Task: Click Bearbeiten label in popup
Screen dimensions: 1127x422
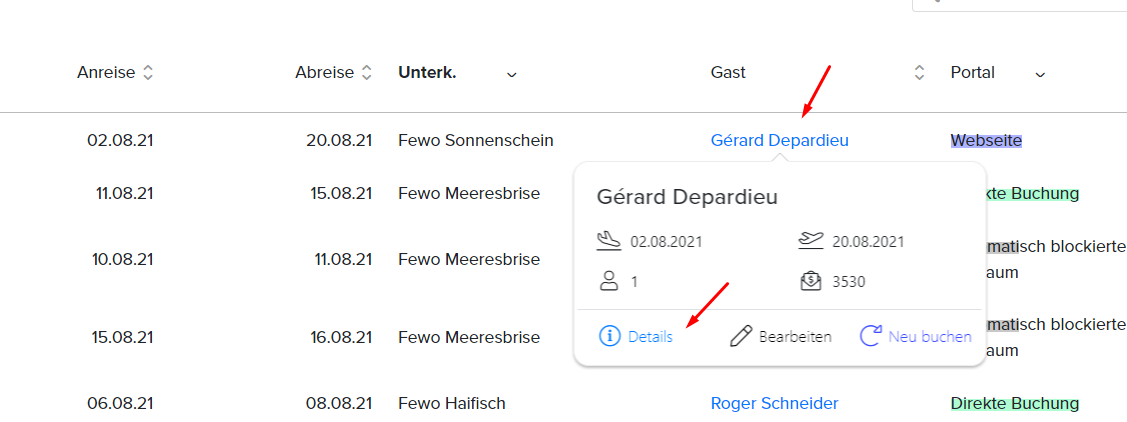Action: point(795,336)
